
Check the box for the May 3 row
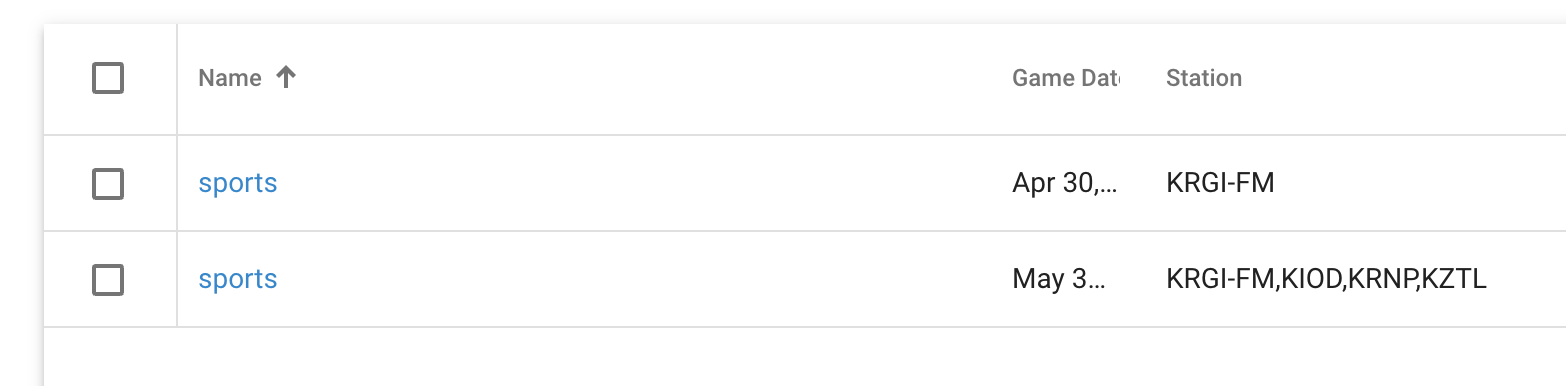pos(108,280)
